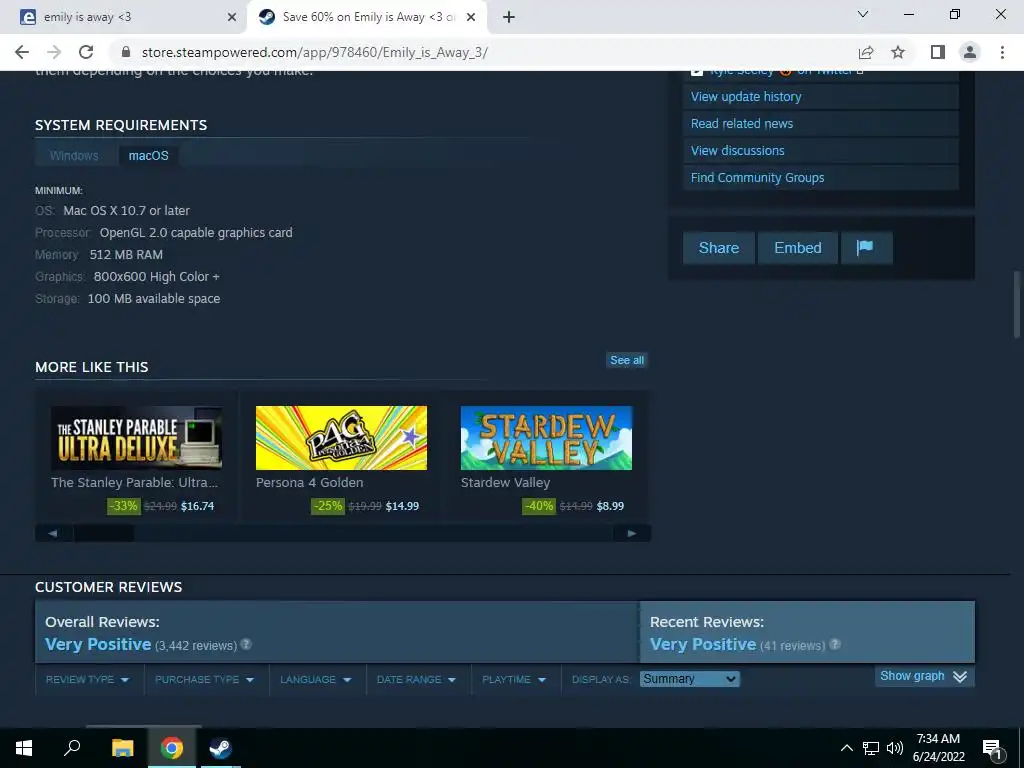Bookmark this page with the star icon

click(898, 52)
